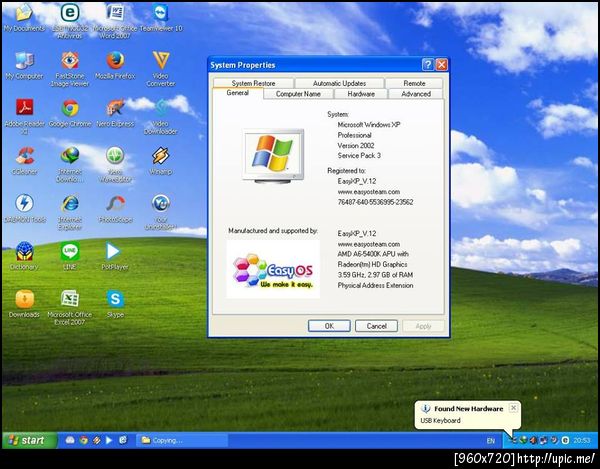This screenshot has width=600, height=469.
Task: Switch to the Advanced tab
Action: [416, 94]
